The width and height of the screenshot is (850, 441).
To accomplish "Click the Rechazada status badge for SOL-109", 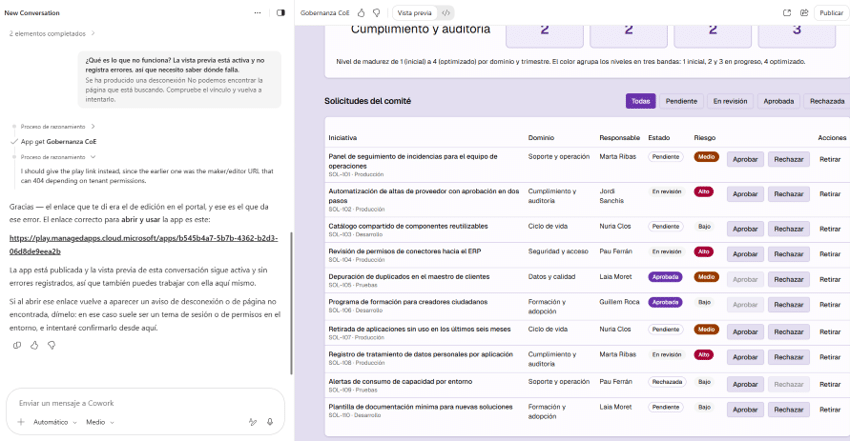I will pyautogui.click(x=667, y=382).
